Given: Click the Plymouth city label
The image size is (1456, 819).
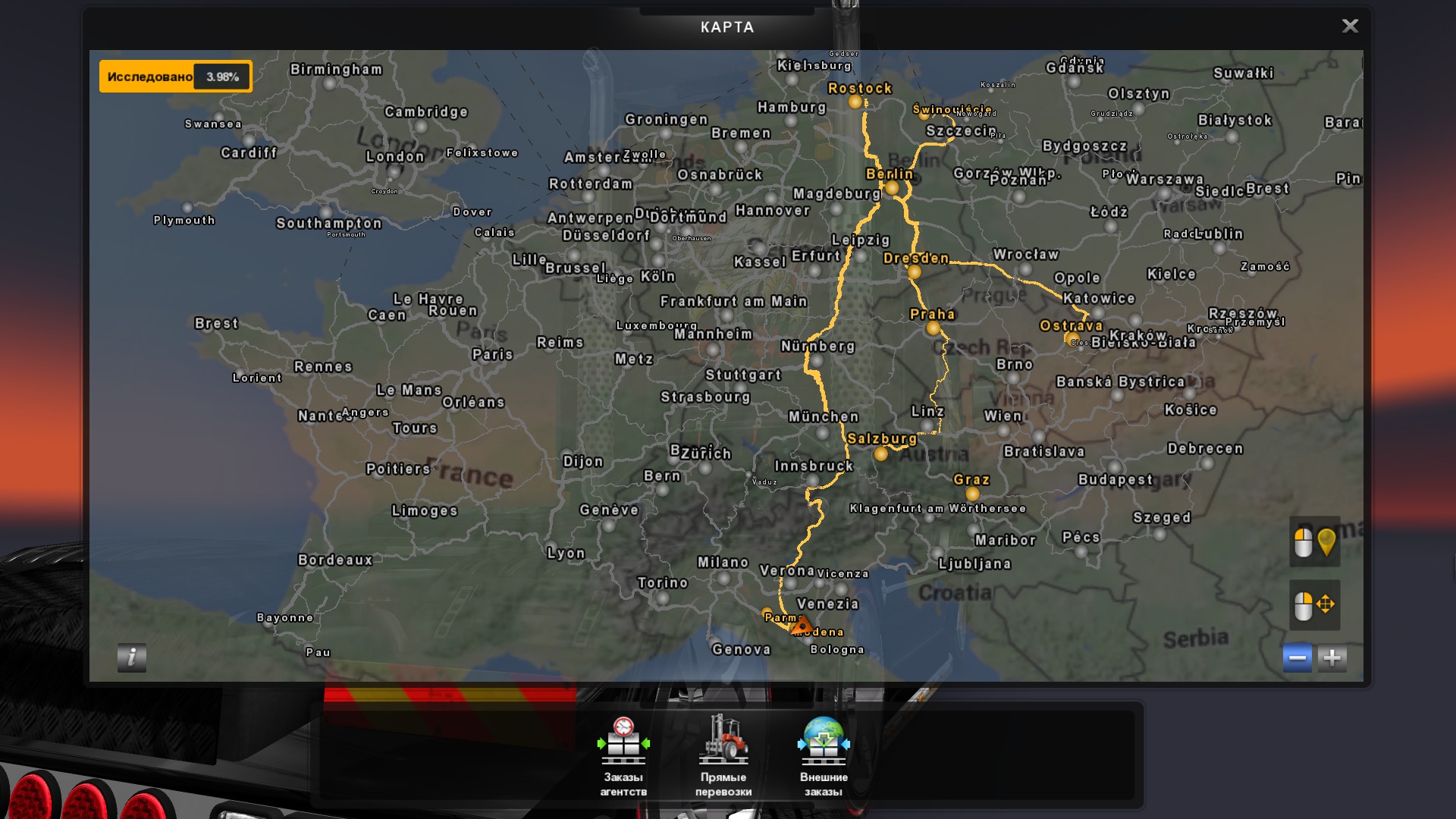Looking at the screenshot, I should coord(184,221).
